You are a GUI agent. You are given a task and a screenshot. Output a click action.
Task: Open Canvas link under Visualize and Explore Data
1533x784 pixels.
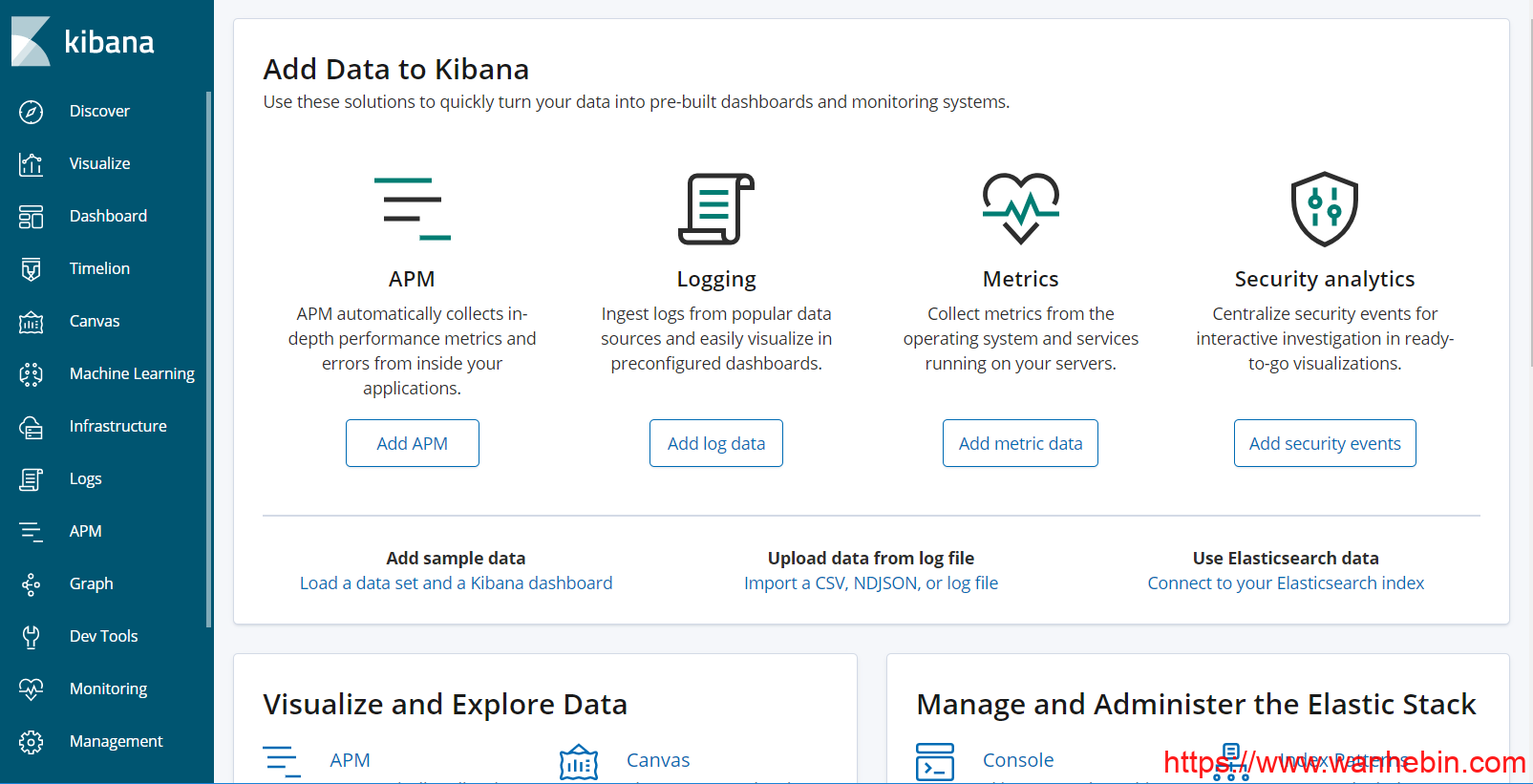click(x=658, y=760)
